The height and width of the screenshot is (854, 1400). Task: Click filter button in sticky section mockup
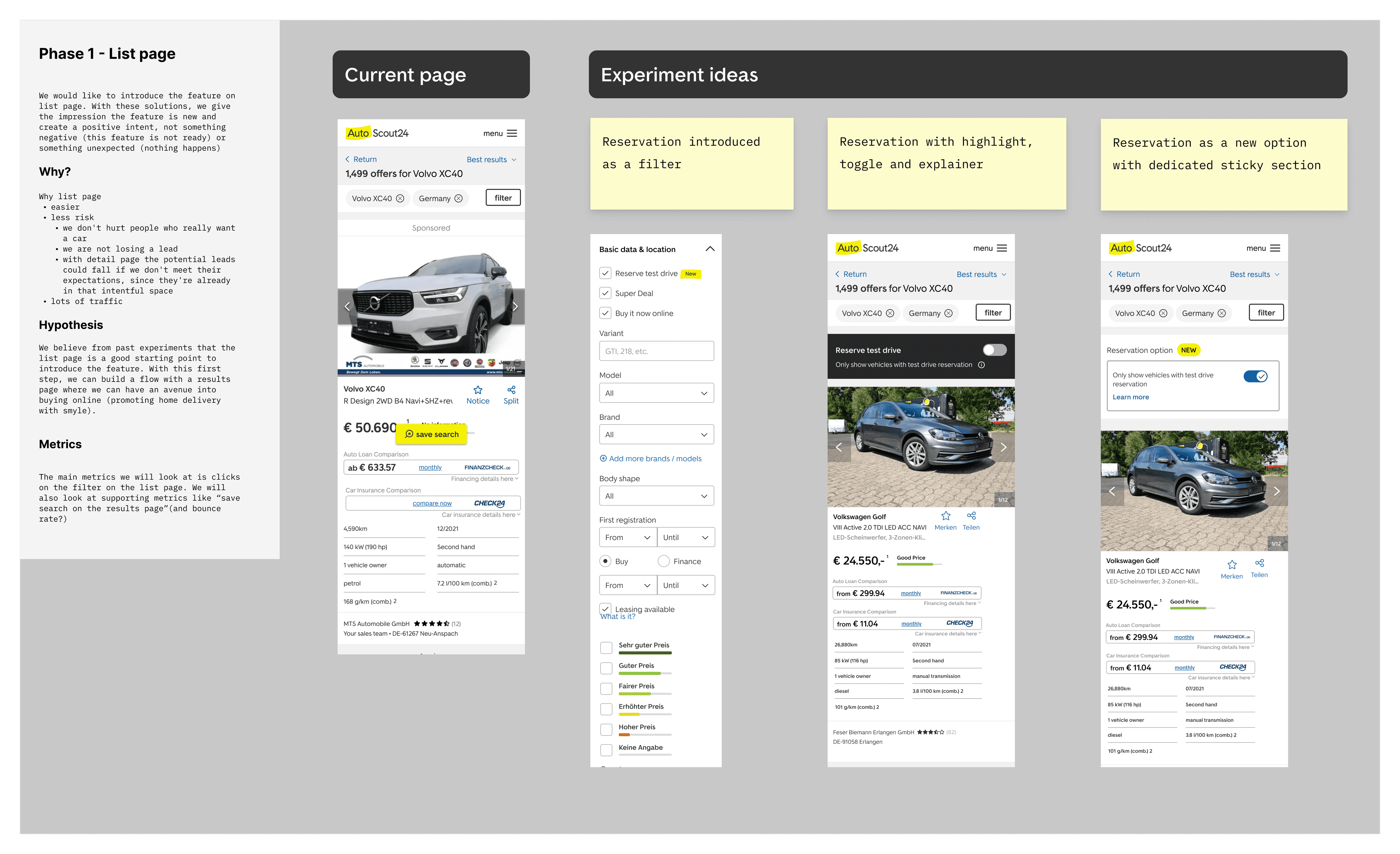1266,313
